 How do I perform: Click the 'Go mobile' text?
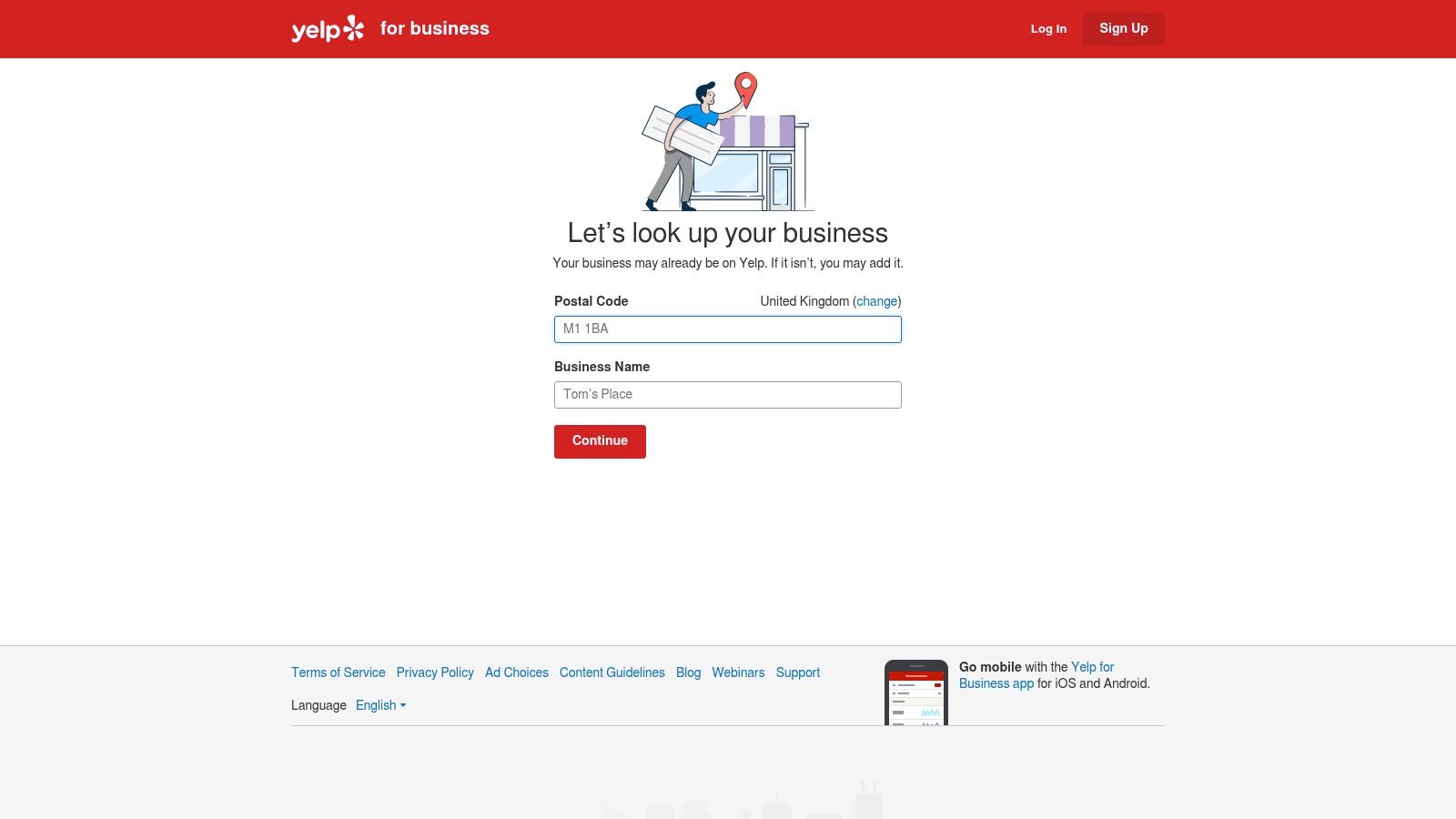tap(990, 667)
